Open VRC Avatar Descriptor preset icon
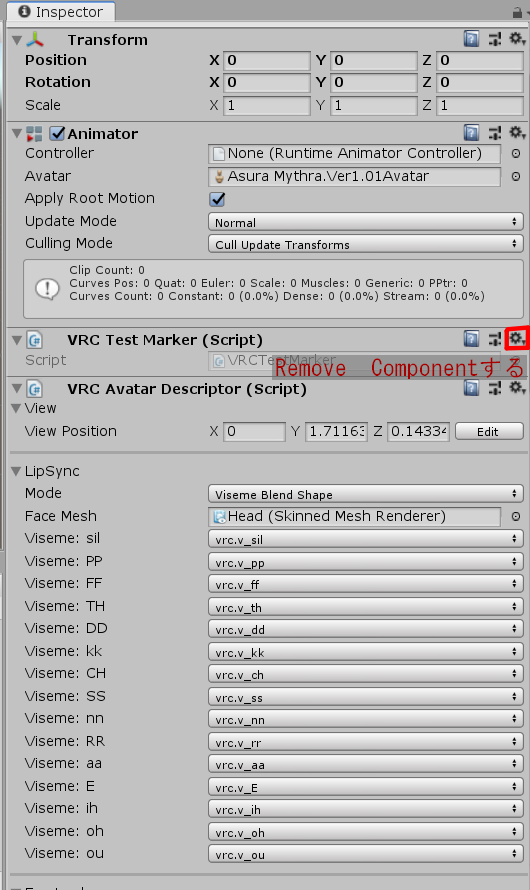 (x=495, y=388)
